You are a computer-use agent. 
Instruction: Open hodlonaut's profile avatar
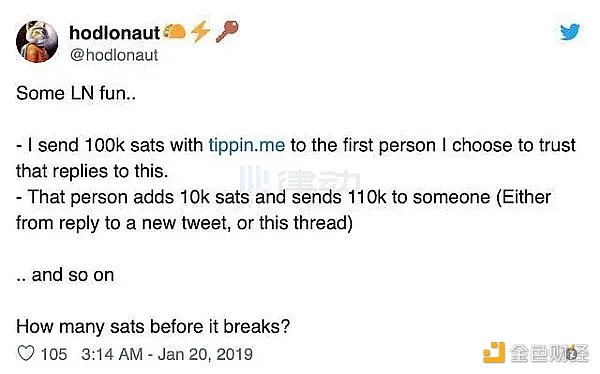tap(37, 41)
